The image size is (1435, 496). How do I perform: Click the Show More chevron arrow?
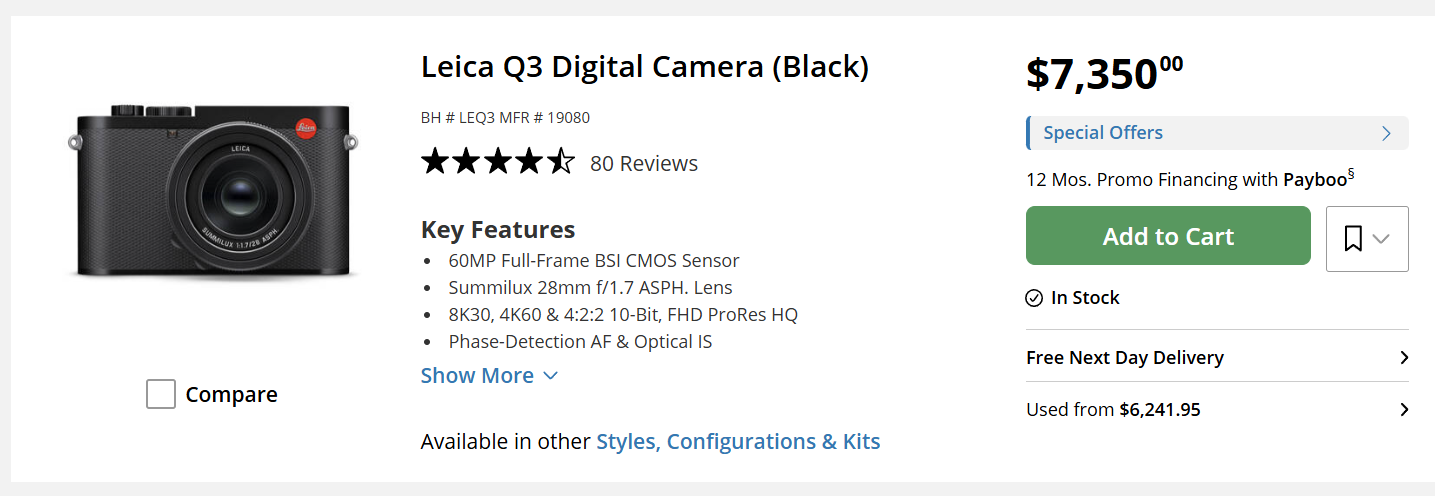click(x=550, y=376)
